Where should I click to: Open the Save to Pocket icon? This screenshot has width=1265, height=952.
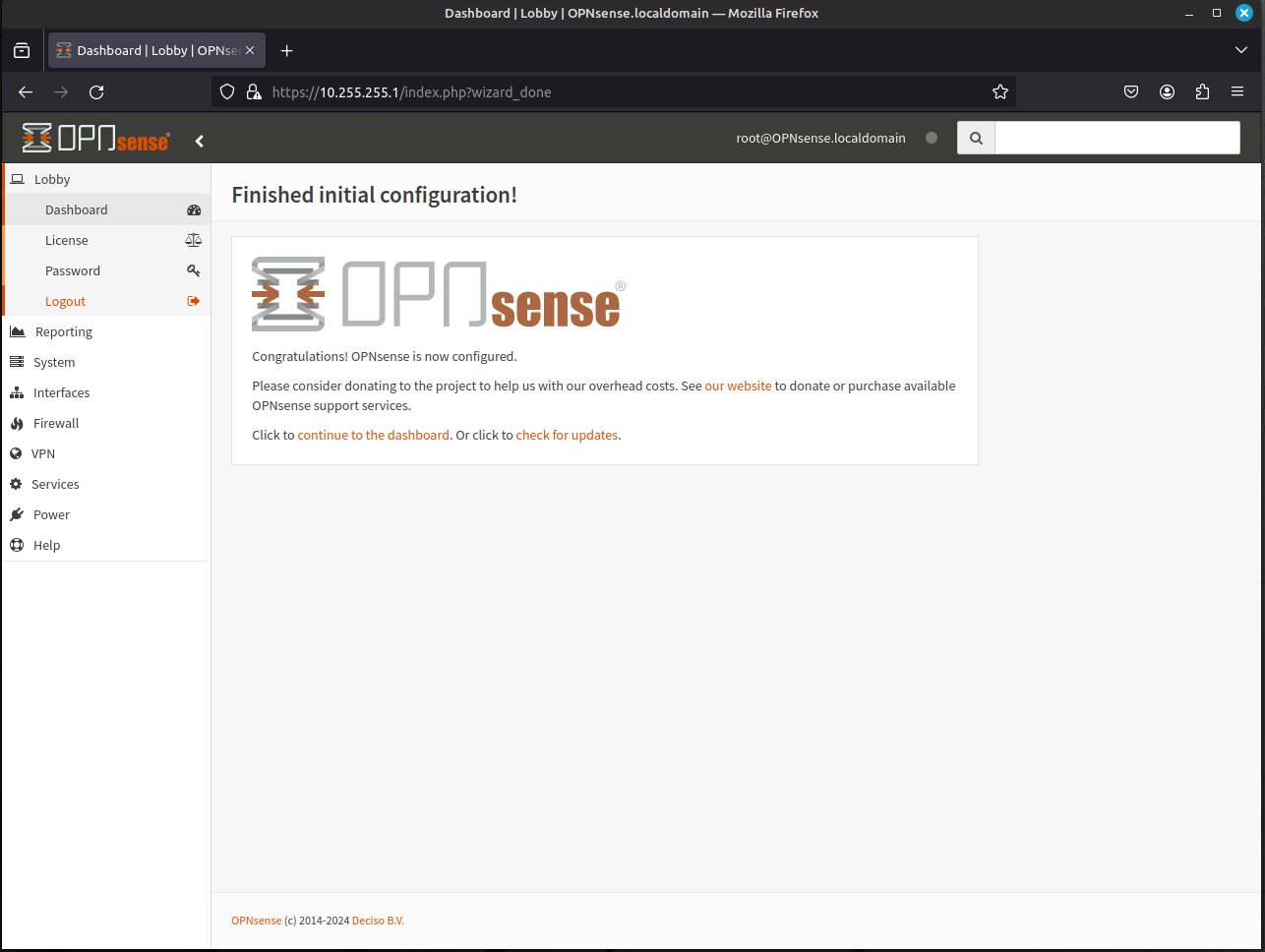pyautogui.click(x=1131, y=91)
